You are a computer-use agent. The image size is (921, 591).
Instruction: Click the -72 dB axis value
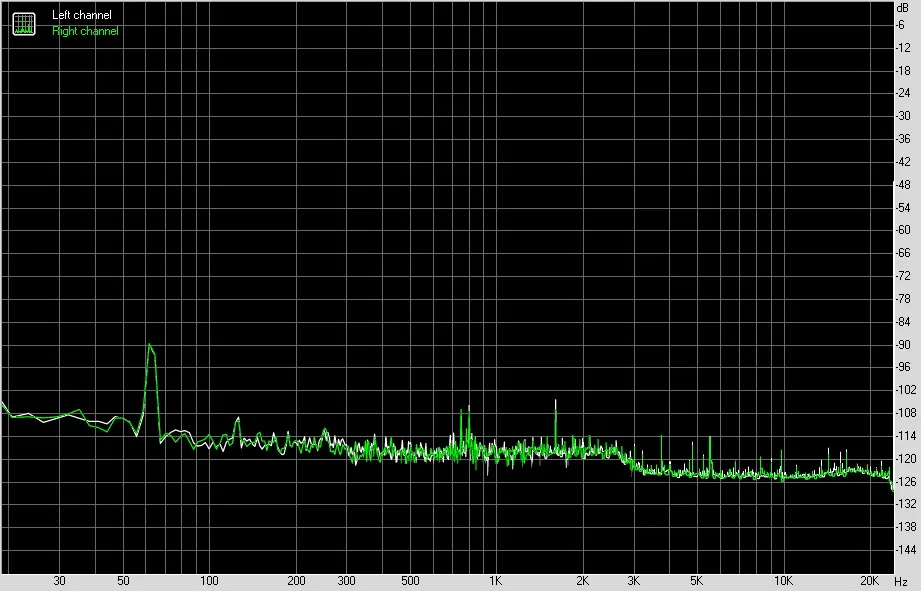coord(903,276)
